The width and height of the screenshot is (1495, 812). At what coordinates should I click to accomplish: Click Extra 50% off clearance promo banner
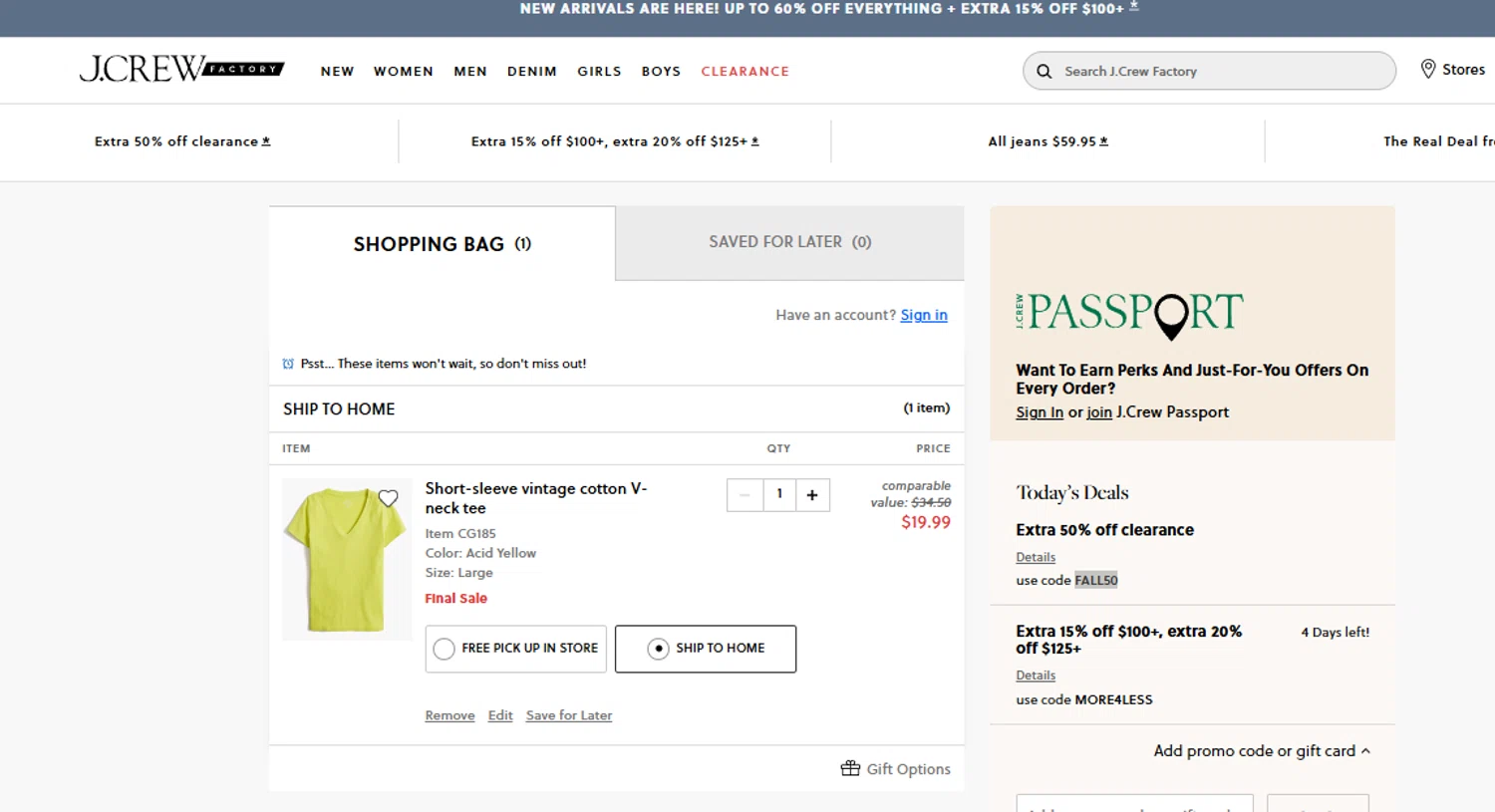coord(182,141)
